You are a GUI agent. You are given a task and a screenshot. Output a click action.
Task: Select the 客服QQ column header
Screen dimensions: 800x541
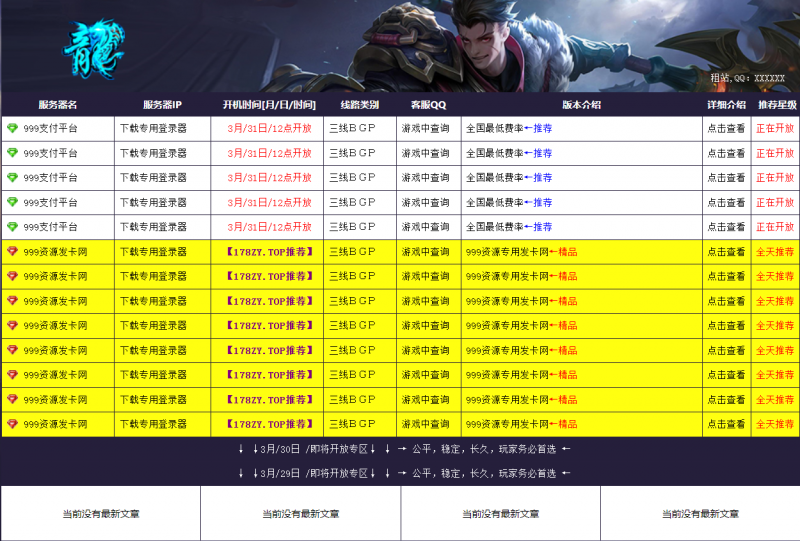(429, 105)
